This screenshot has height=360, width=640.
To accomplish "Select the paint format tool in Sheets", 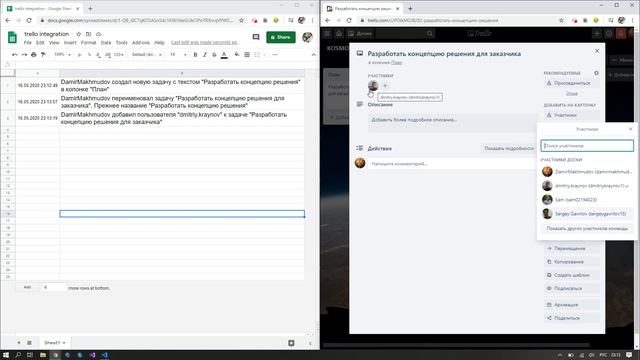I will tap(43, 55).
